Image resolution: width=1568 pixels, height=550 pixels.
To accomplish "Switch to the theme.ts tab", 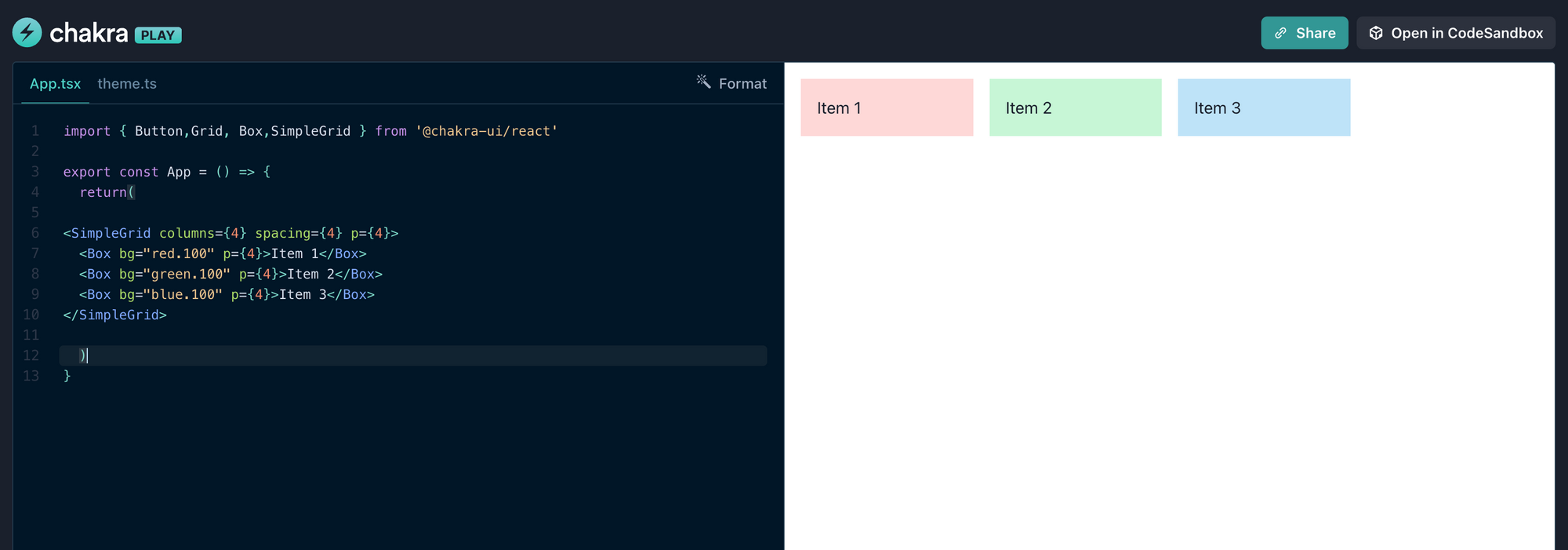I will tap(127, 84).
